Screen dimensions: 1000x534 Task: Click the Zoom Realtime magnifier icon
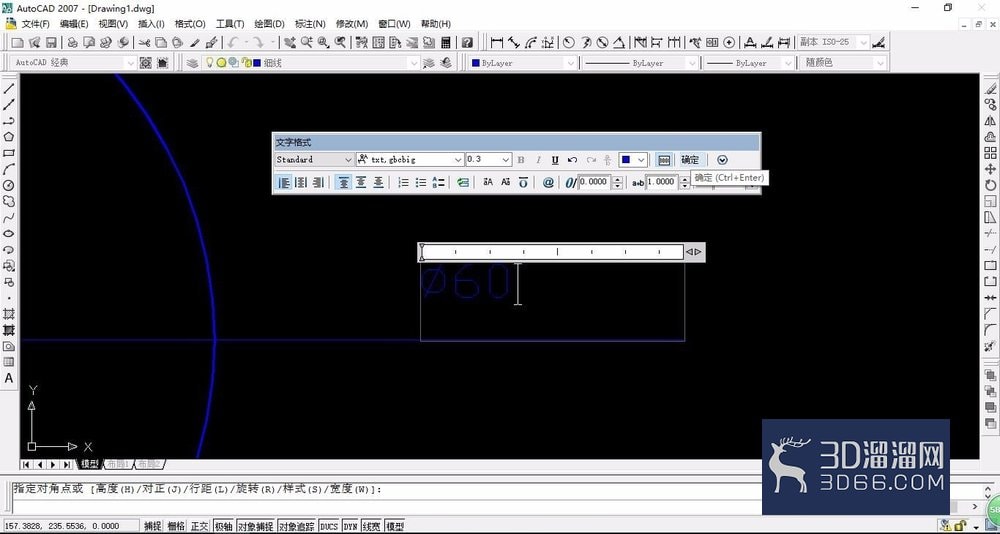tap(307, 43)
